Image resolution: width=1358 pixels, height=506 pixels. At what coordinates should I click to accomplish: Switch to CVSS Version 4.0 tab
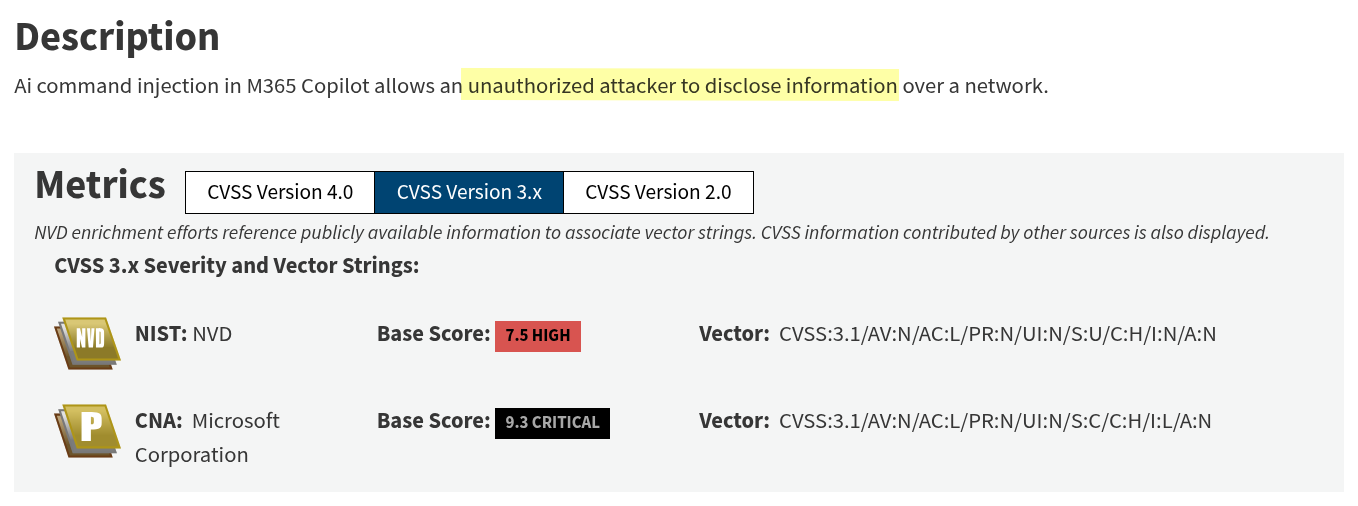[280, 192]
